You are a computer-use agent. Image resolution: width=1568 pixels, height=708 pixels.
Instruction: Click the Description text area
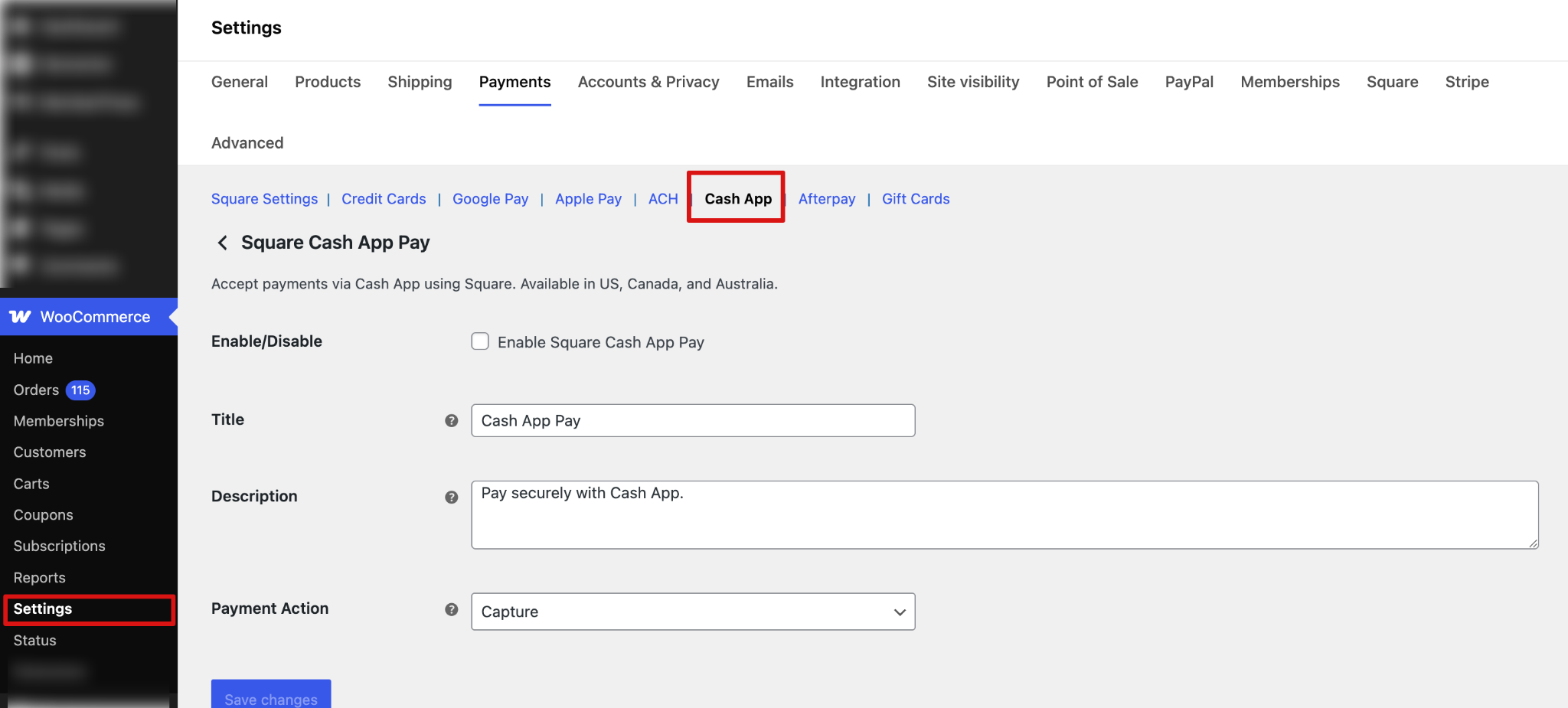pyautogui.click(x=842, y=513)
